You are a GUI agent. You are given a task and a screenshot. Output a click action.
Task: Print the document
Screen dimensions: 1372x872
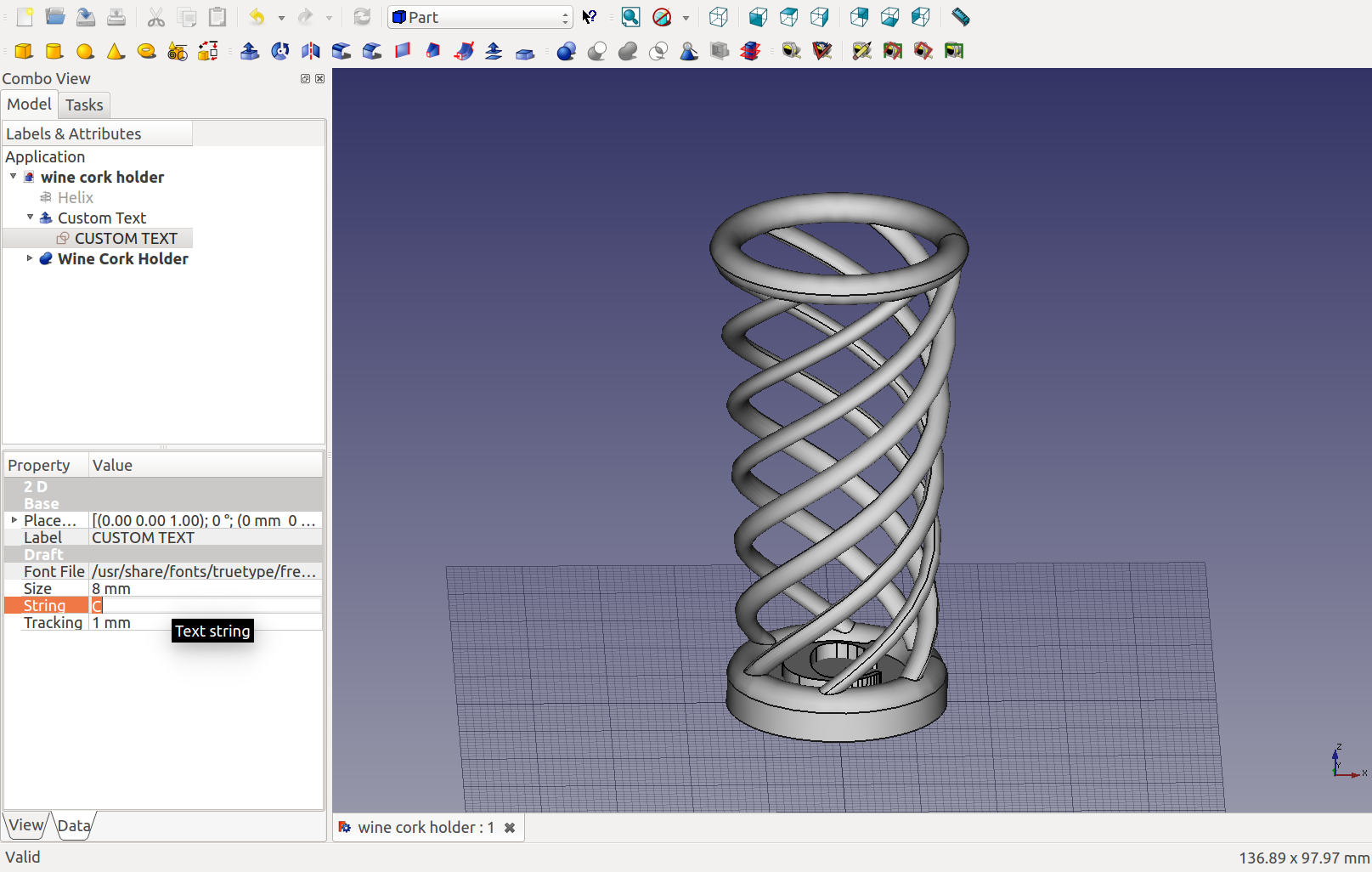116,17
